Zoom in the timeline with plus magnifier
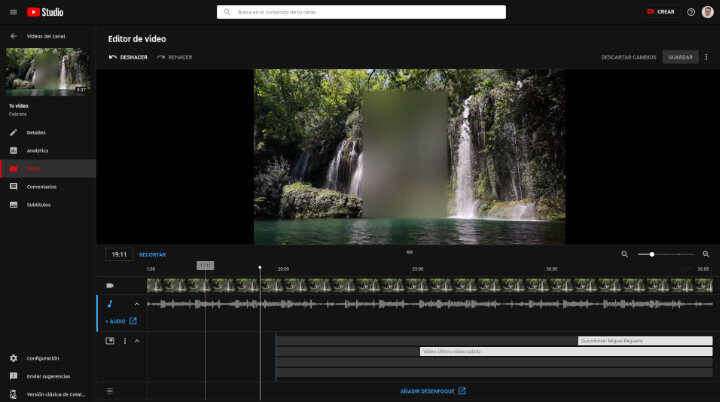Viewport: 720px width, 402px height. pyautogui.click(x=706, y=254)
